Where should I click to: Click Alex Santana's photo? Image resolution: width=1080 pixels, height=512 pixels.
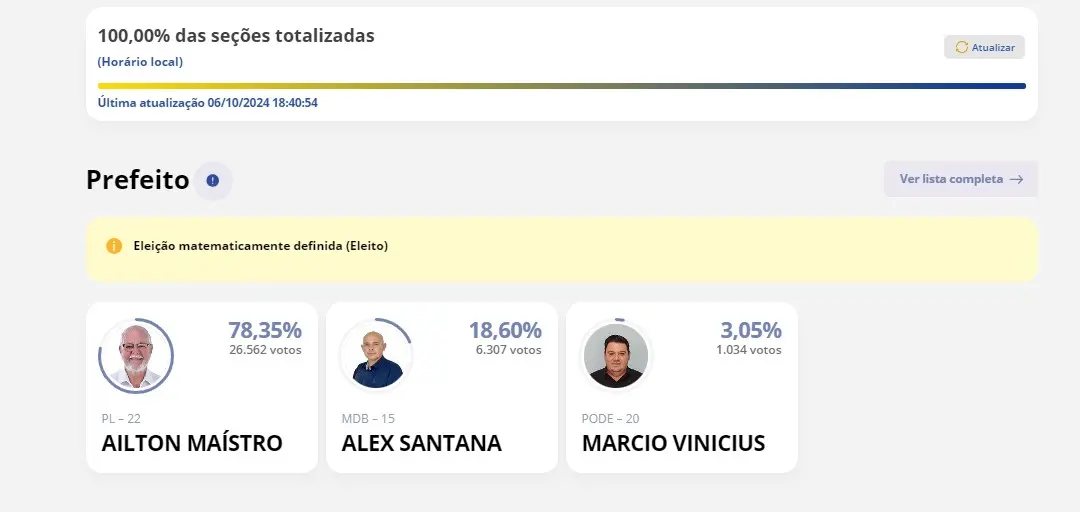tap(377, 357)
